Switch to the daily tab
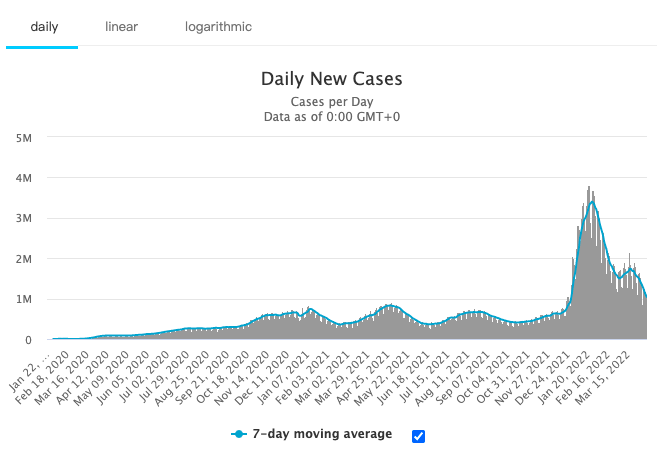660x463 pixels. coord(44,27)
